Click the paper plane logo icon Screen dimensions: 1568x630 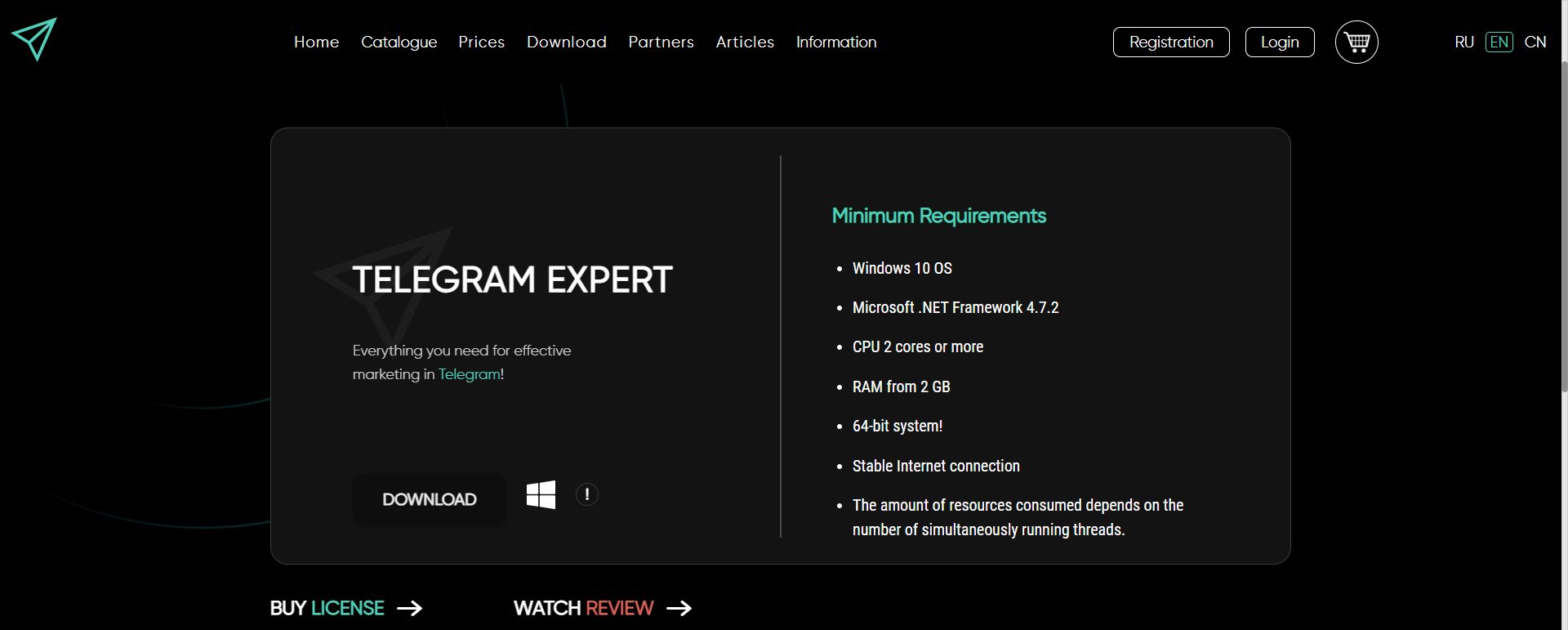point(34,38)
